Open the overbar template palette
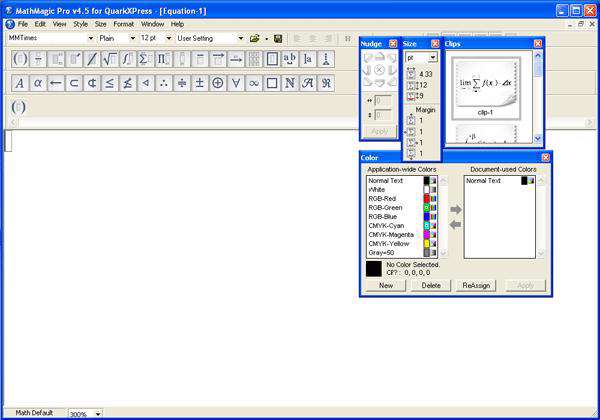The width and height of the screenshot is (600, 420). (200, 59)
